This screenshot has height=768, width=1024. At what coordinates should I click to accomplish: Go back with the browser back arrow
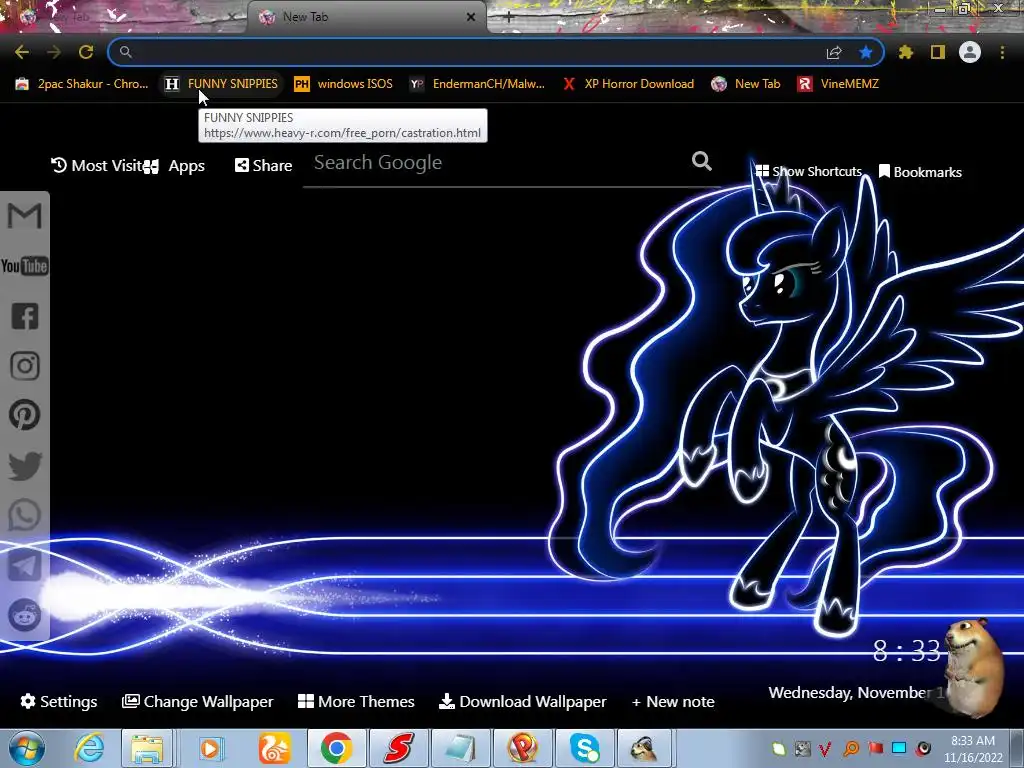pos(22,52)
